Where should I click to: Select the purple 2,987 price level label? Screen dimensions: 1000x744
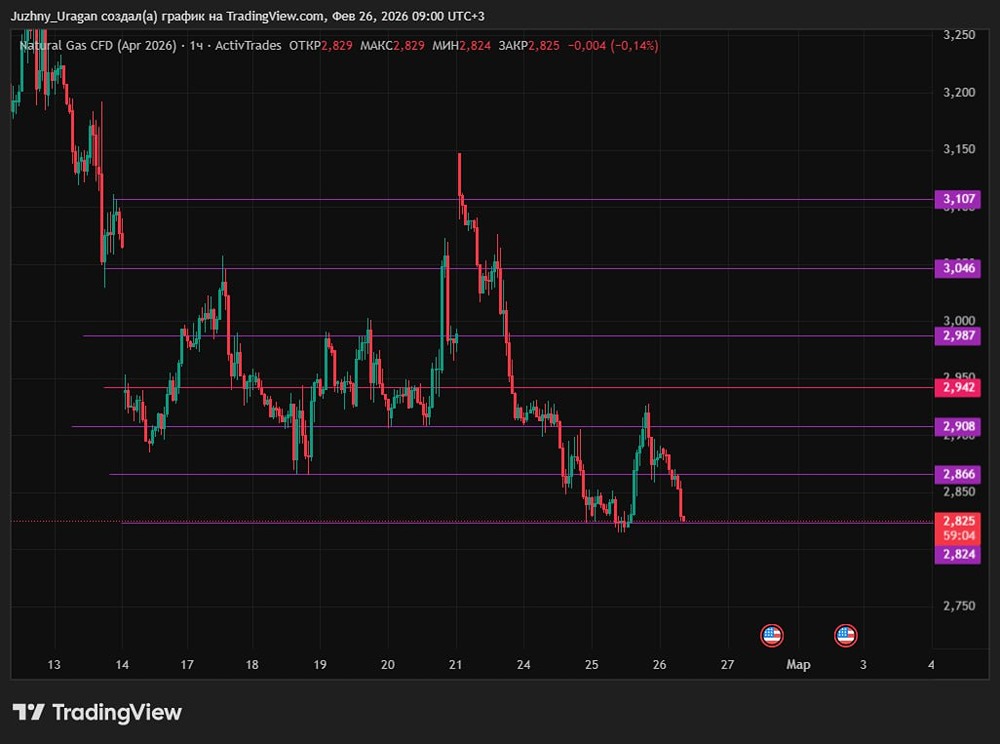coord(958,335)
